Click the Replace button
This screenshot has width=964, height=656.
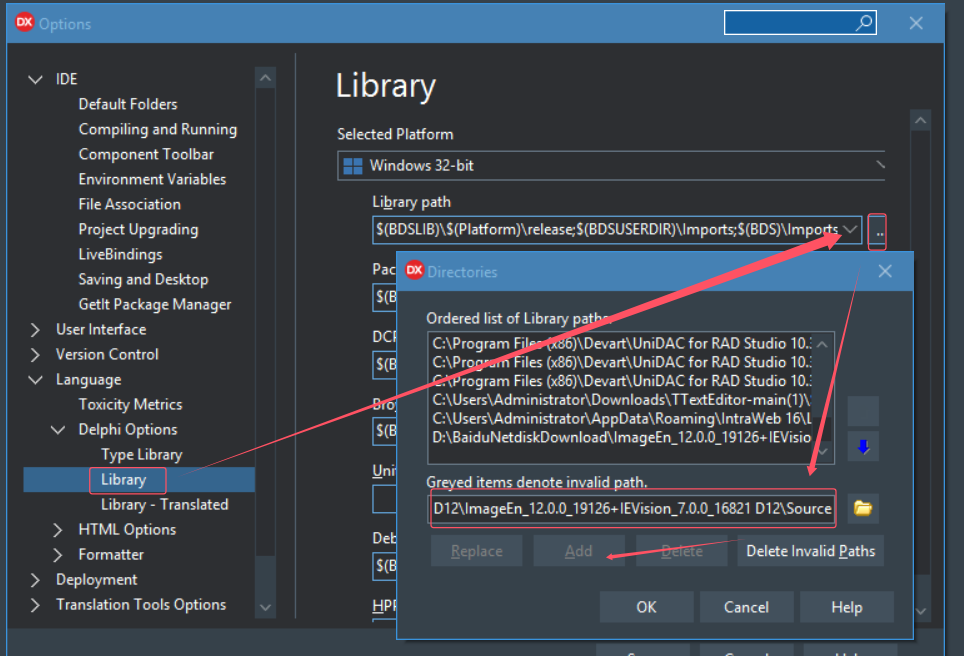pos(476,551)
